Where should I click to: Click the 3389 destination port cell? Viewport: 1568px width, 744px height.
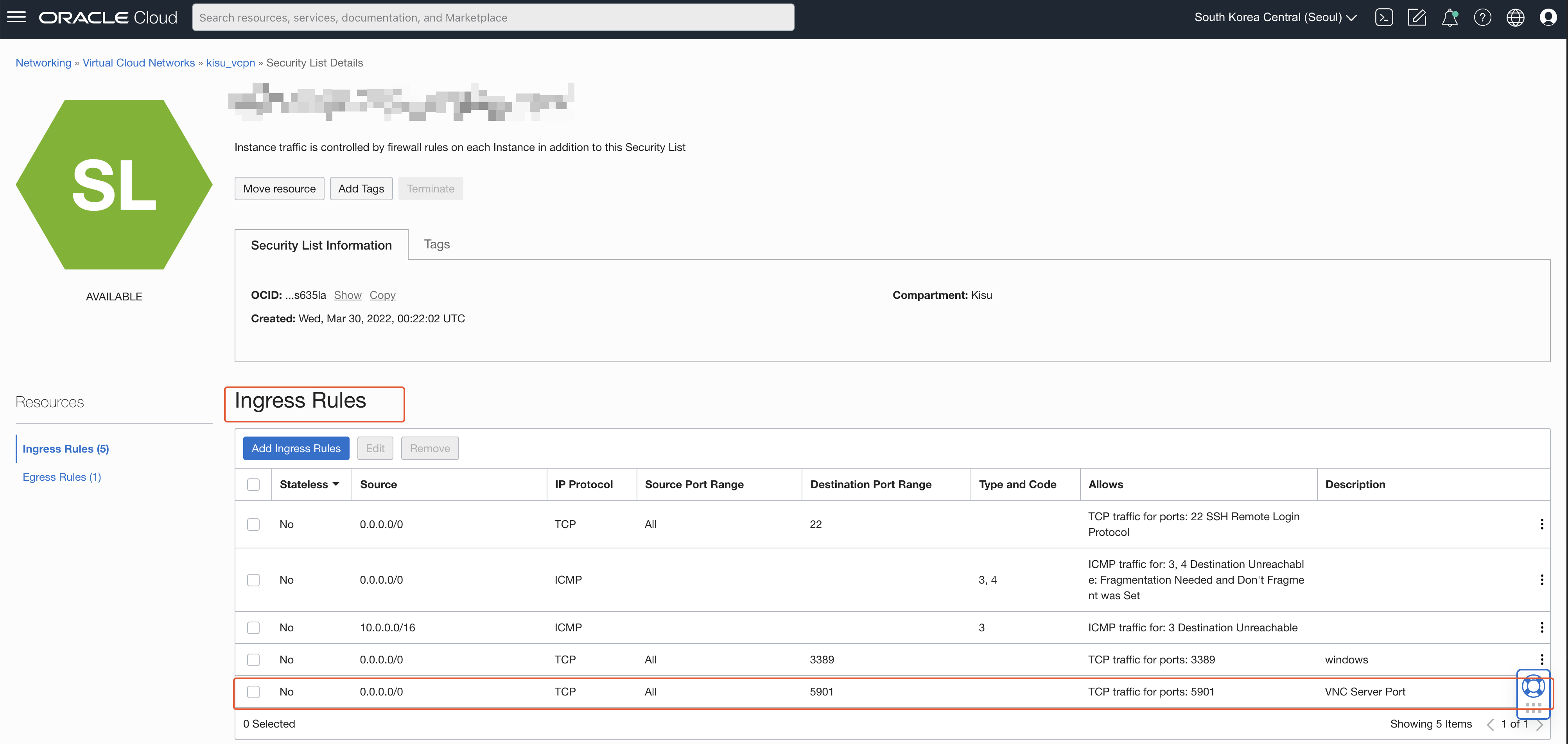tap(821, 660)
